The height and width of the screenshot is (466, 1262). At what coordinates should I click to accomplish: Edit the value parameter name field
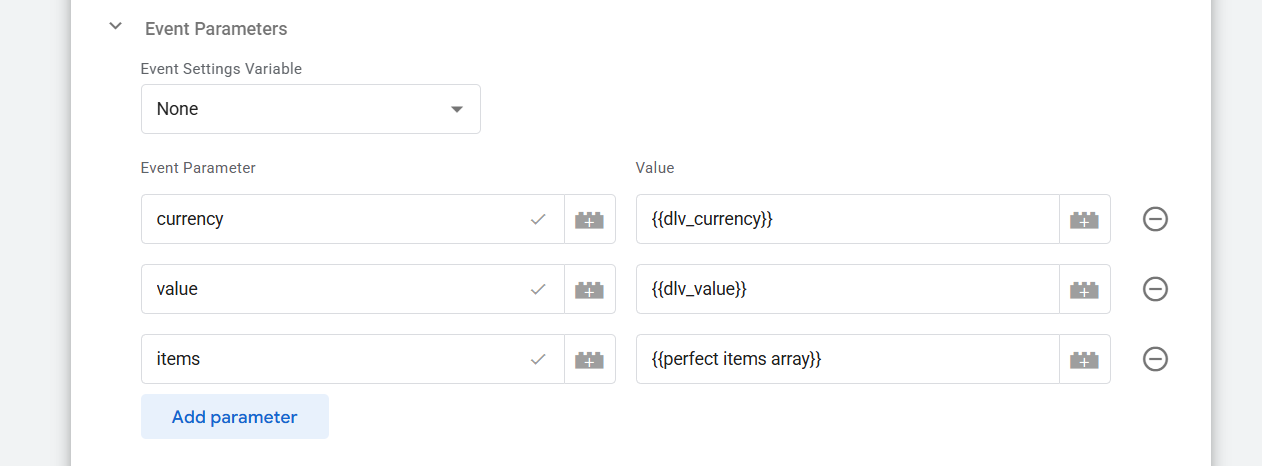click(x=335, y=289)
